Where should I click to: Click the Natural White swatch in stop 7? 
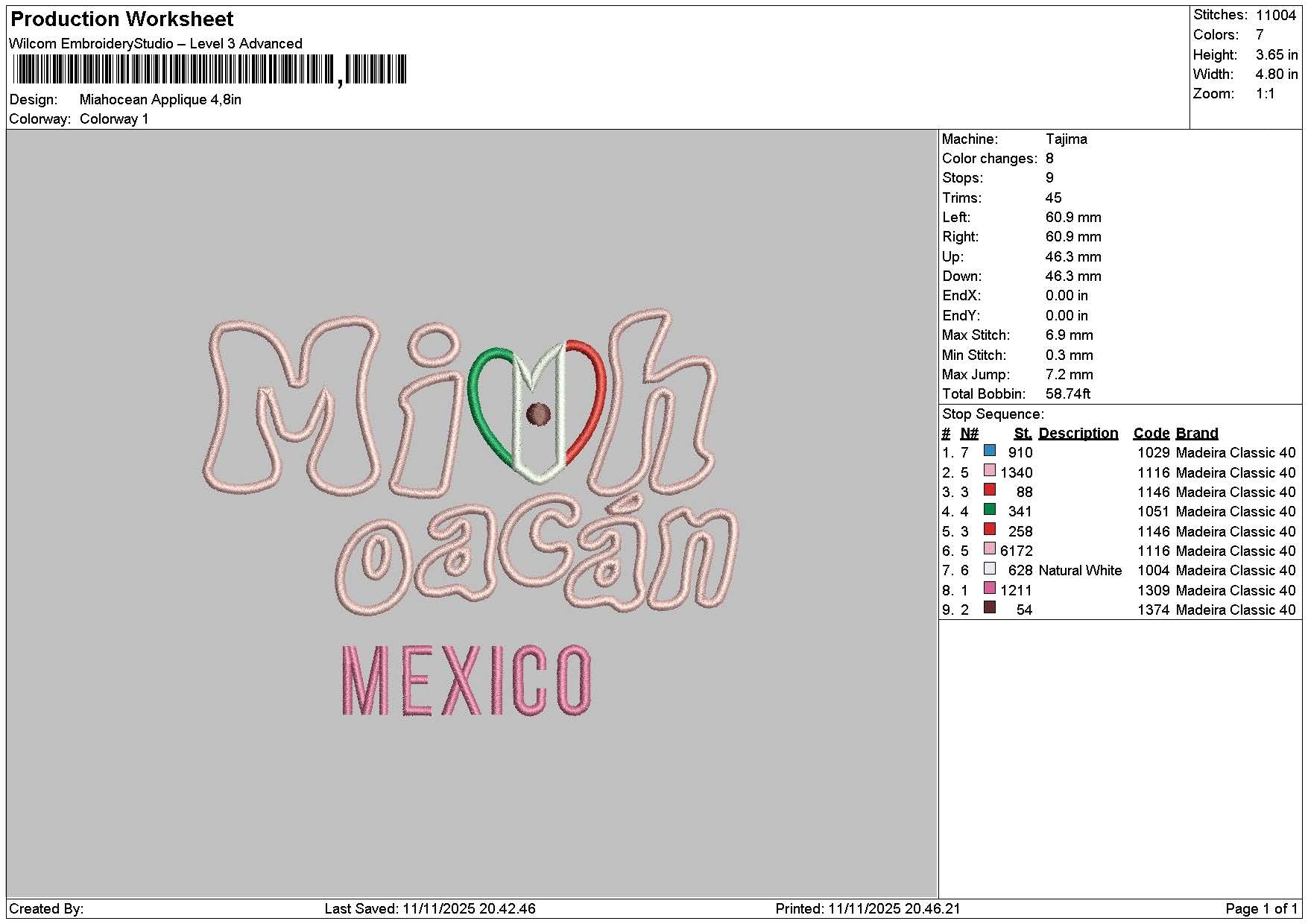point(990,568)
